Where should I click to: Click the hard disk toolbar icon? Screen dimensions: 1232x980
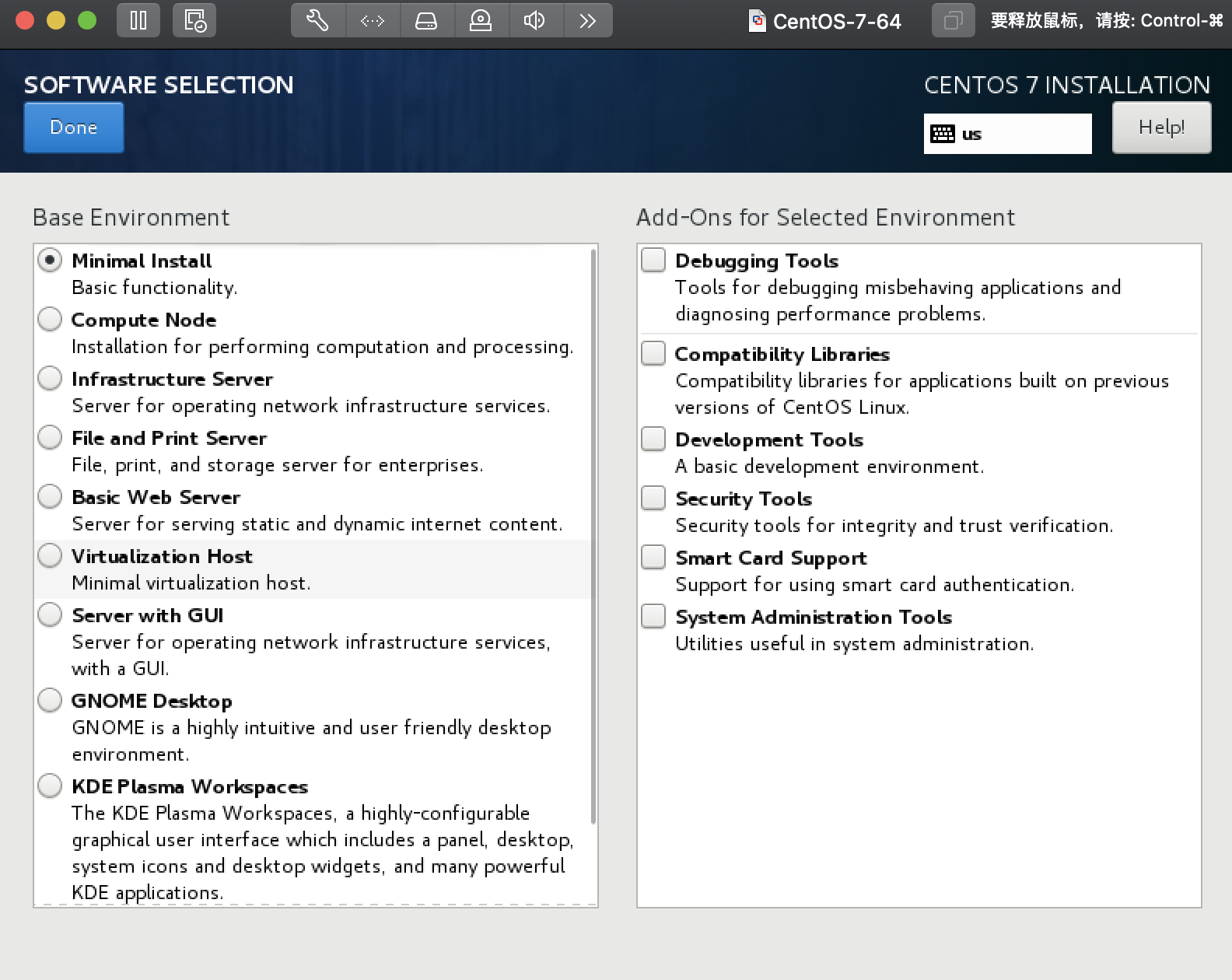point(426,20)
